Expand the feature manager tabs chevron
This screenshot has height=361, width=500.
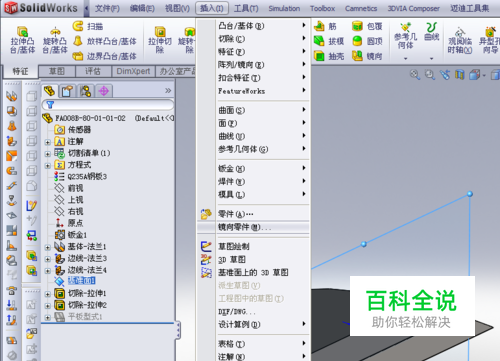[168, 90]
